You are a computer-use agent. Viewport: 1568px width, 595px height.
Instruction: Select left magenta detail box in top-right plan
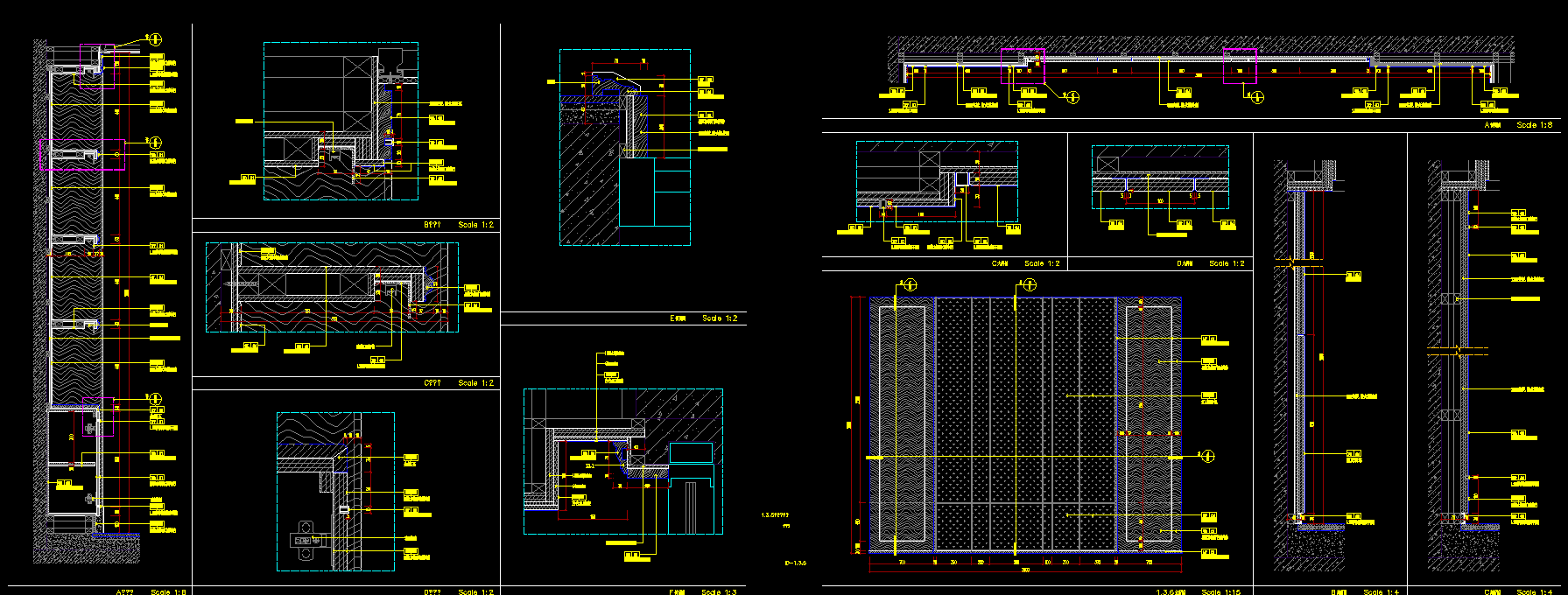coord(1023,66)
